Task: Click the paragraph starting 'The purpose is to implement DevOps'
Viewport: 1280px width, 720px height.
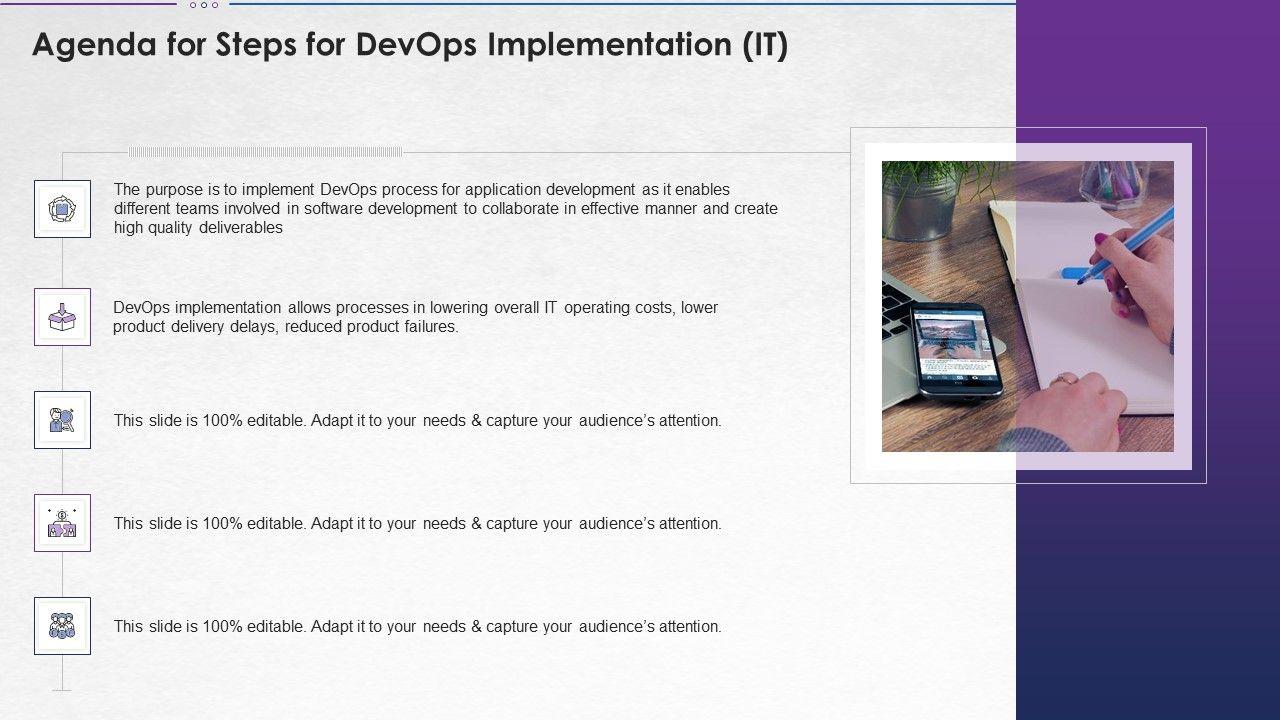Action: tap(445, 208)
